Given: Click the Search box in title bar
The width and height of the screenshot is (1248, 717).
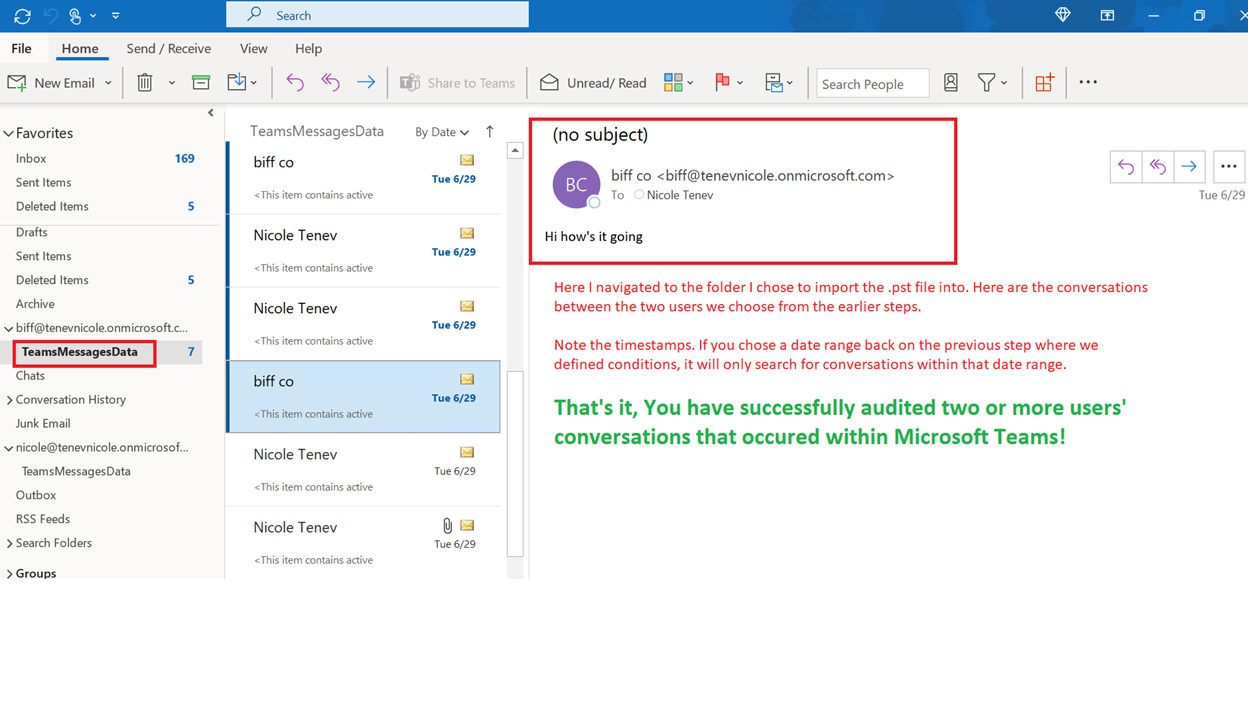Looking at the screenshot, I should point(377,15).
